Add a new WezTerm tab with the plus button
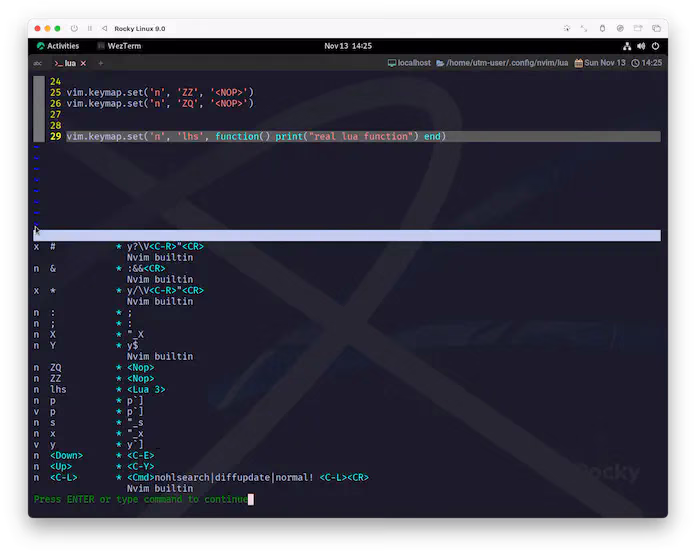The width and height of the screenshot is (696, 555). (101, 63)
